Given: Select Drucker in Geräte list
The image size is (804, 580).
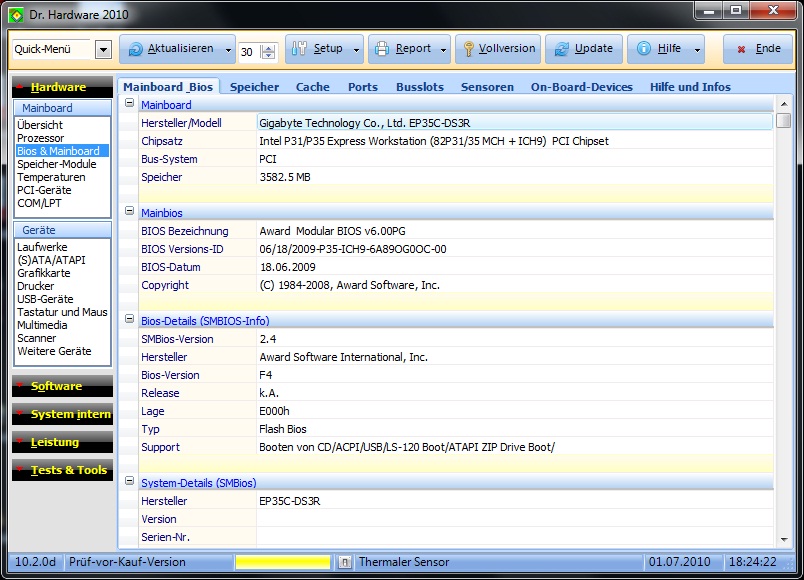Looking at the screenshot, I should point(35,286).
